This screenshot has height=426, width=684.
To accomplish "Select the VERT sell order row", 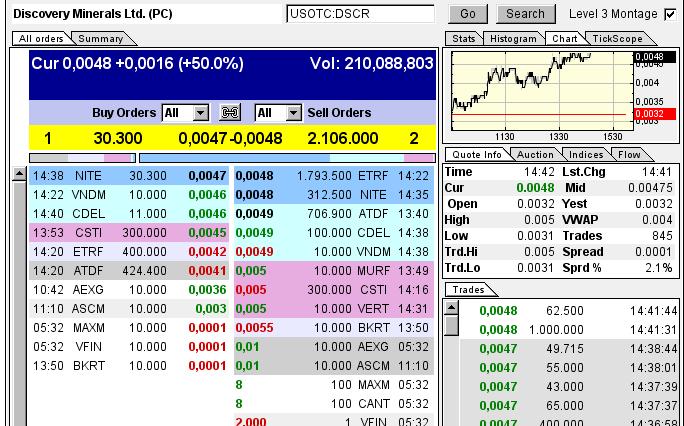I will tap(334, 309).
